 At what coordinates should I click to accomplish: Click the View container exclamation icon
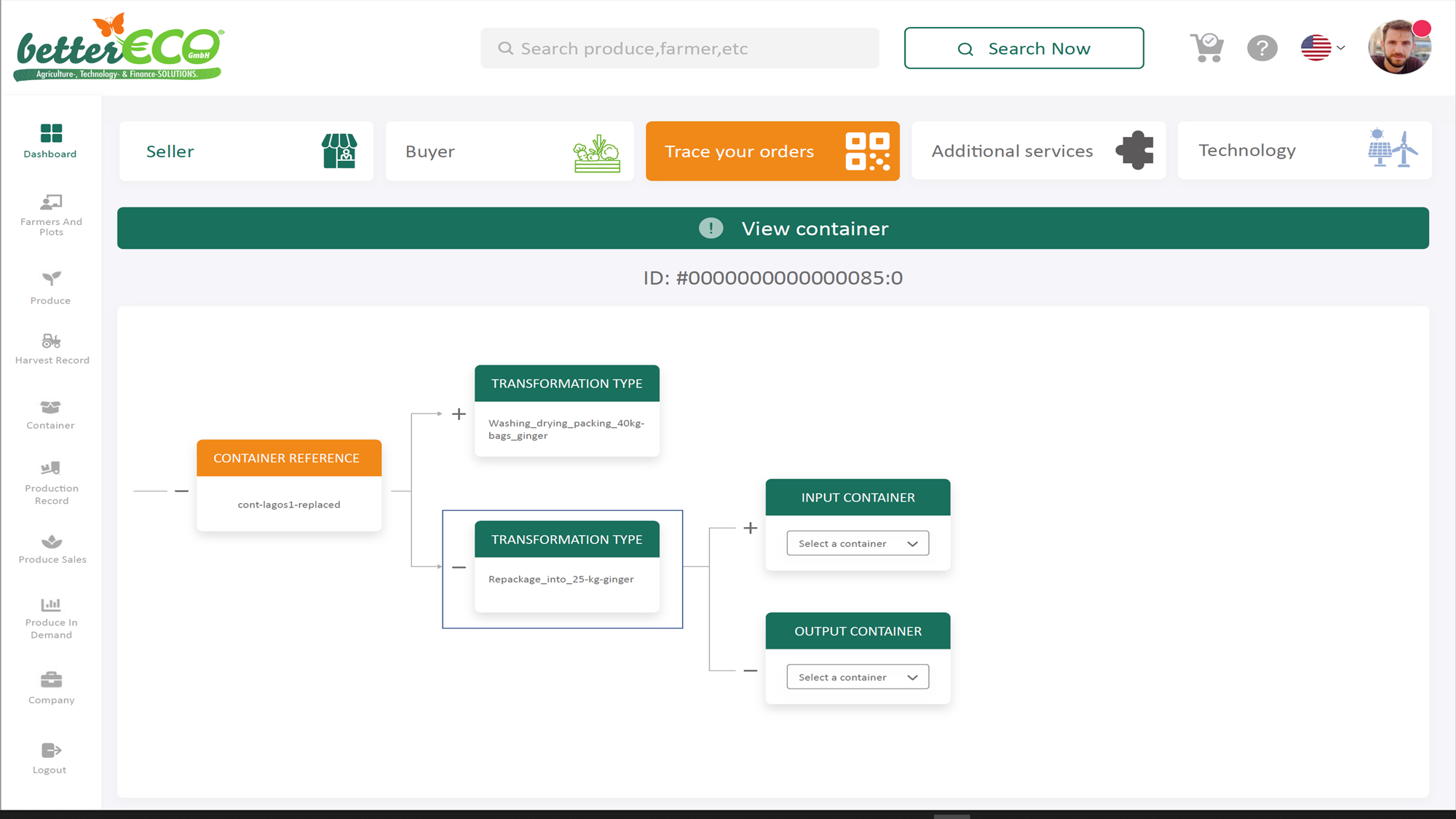point(711,229)
